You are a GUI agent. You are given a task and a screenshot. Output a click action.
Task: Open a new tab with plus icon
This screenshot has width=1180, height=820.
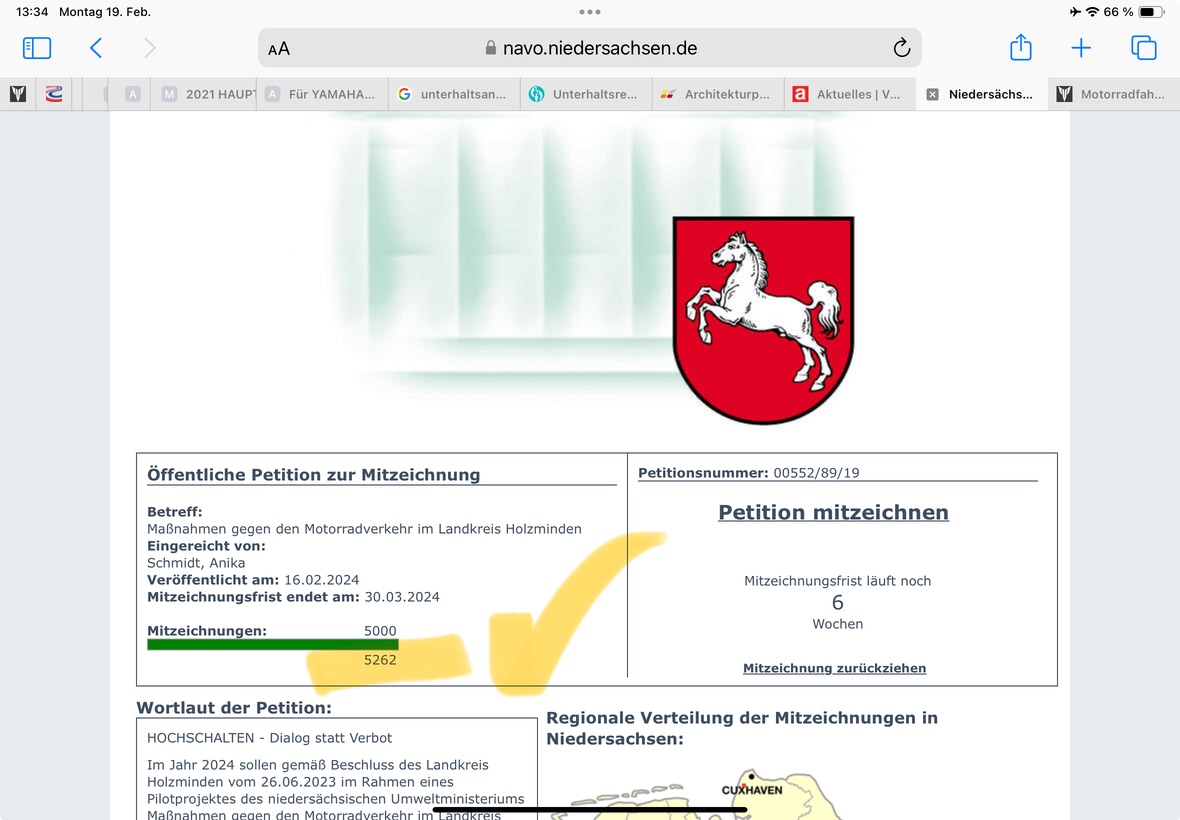coord(1081,48)
